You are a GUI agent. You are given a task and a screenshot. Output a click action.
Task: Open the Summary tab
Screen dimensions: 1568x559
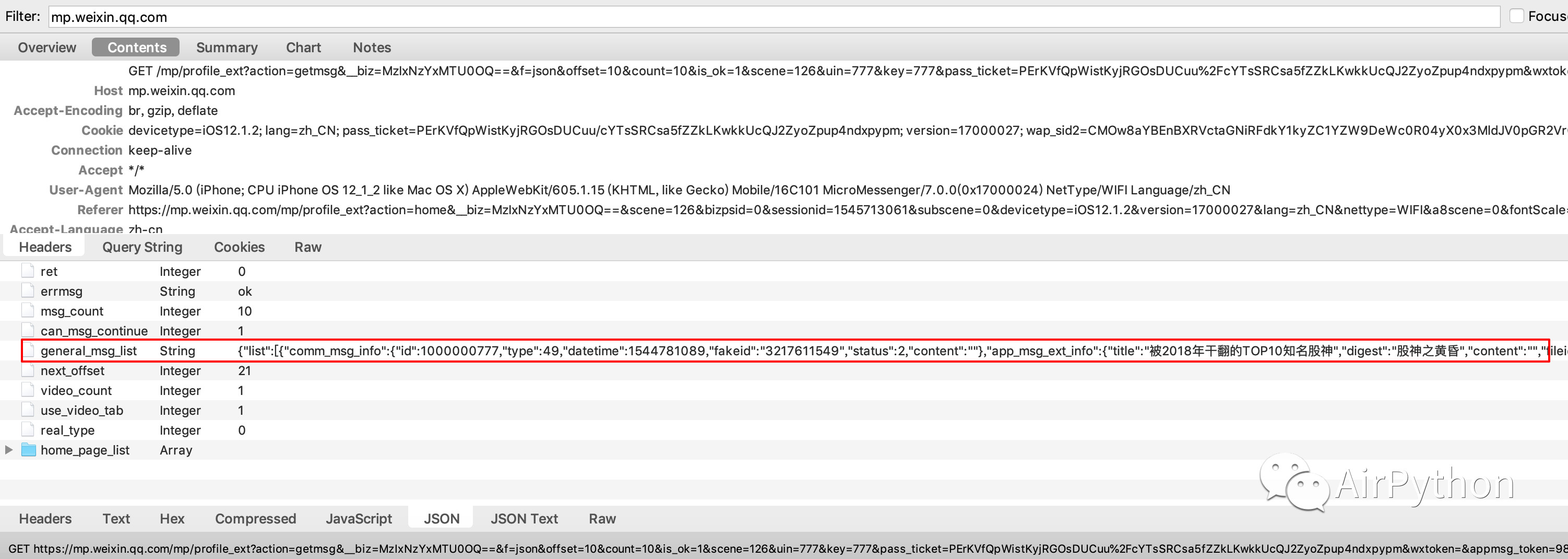(x=227, y=48)
